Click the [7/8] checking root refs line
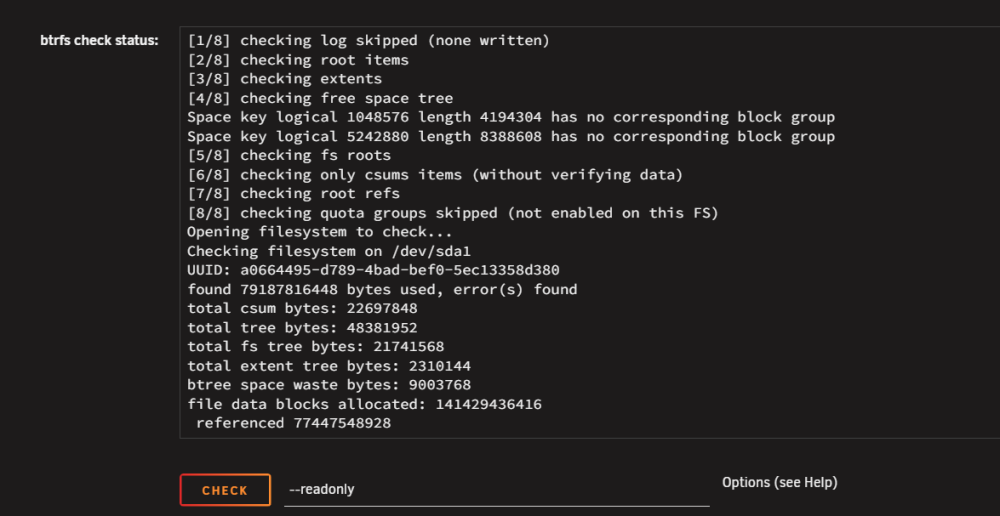 point(293,194)
